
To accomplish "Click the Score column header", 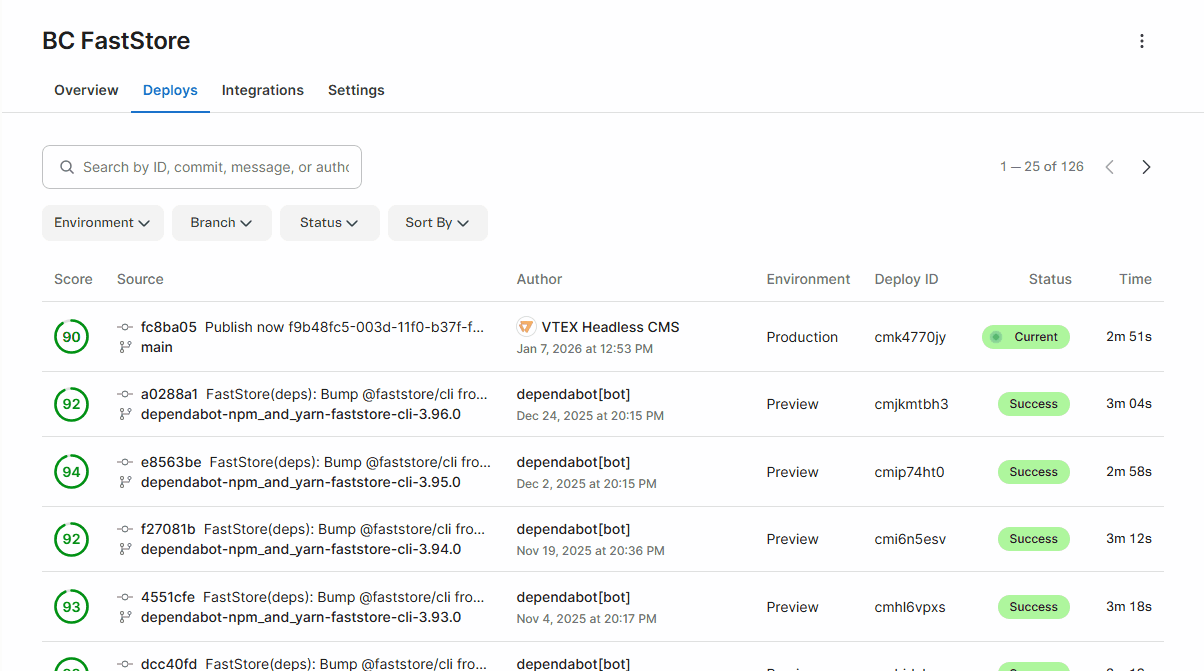I will [73, 279].
